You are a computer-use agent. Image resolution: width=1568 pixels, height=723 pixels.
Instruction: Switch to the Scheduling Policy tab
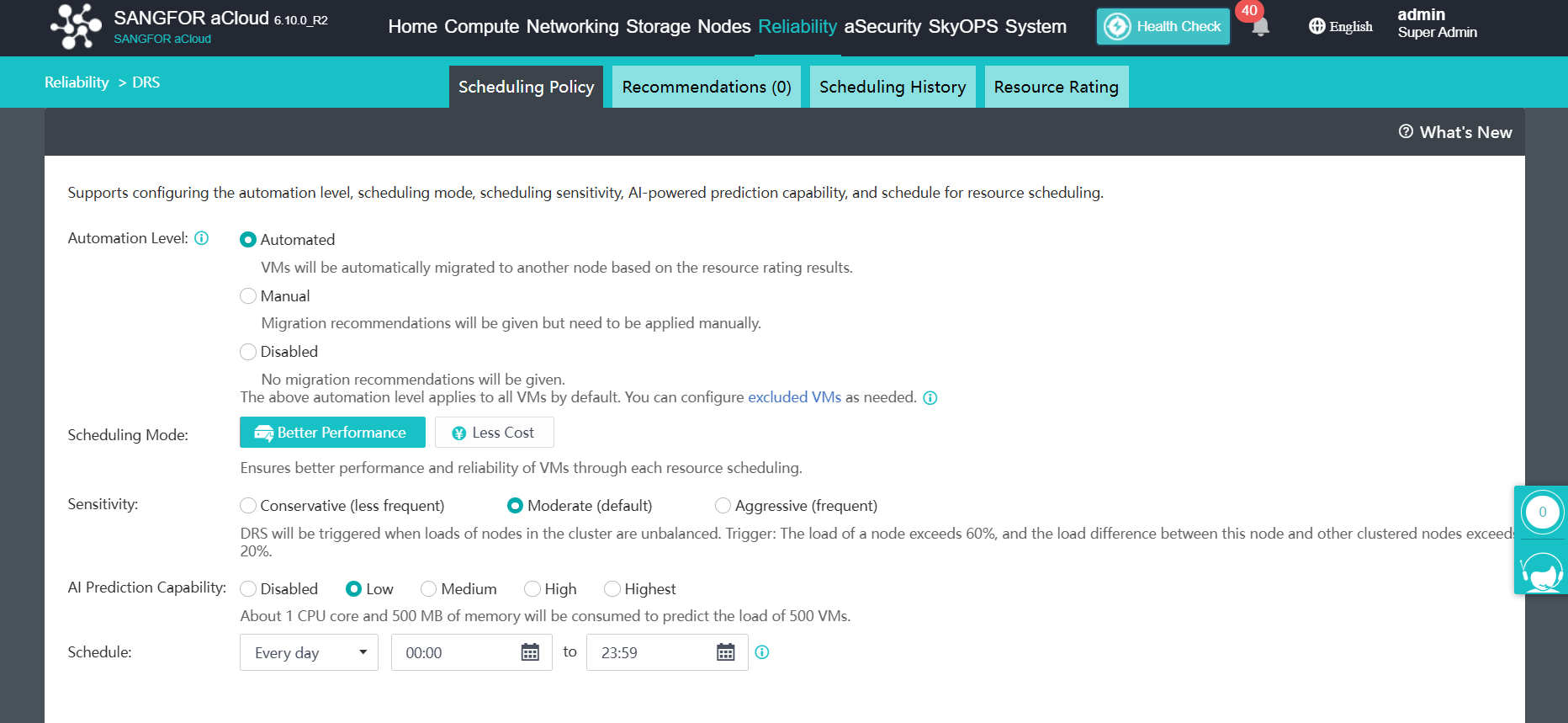tap(526, 87)
